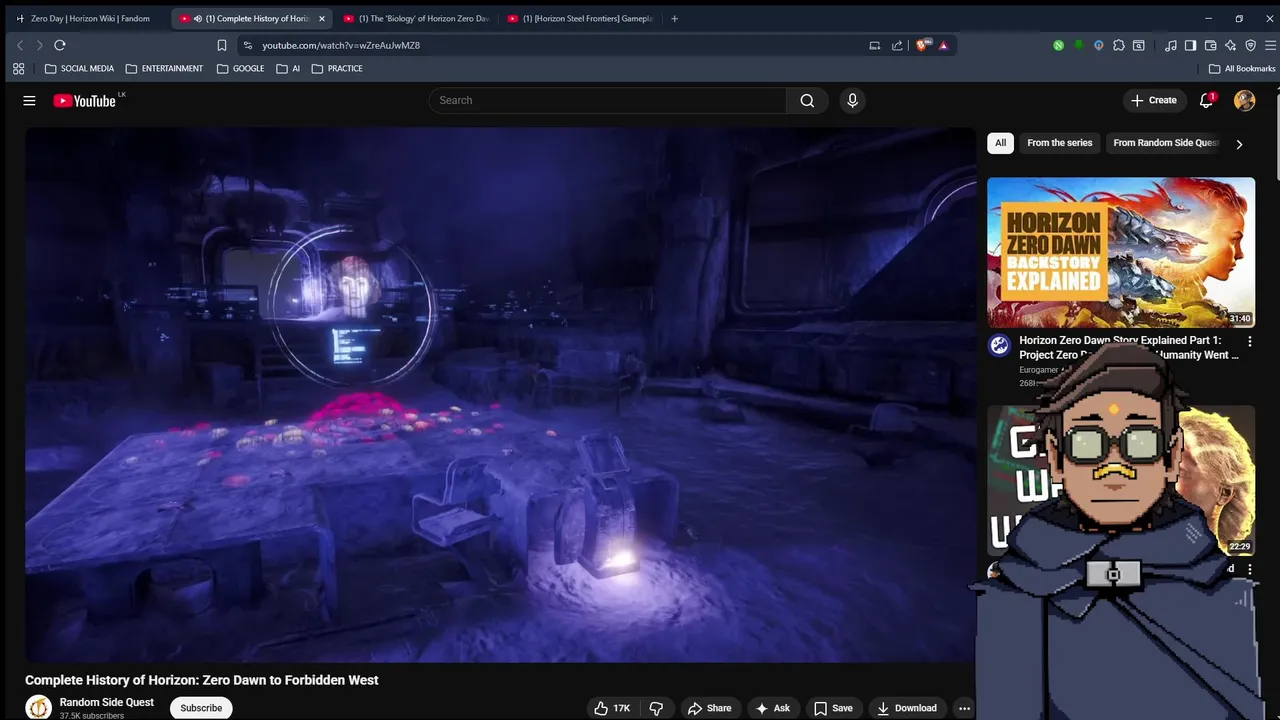Click the Create button
This screenshot has height=720, width=1280.
point(1154,100)
